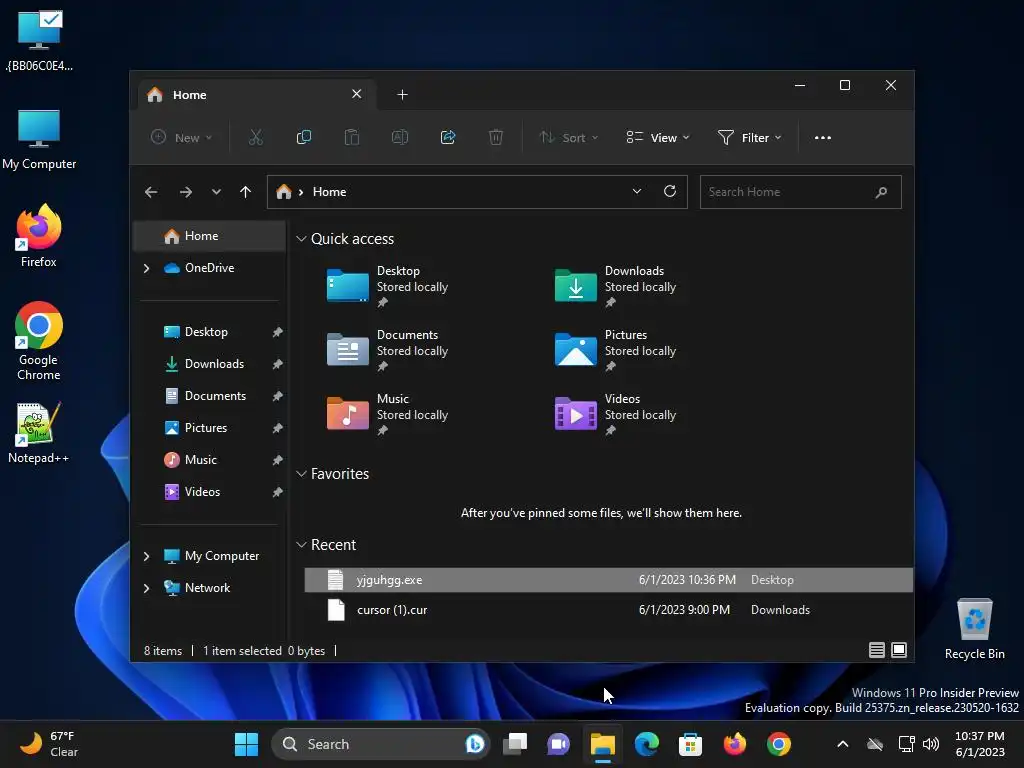Open Notepad++ desktop shortcut
1024x768 pixels.
pyautogui.click(x=39, y=434)
